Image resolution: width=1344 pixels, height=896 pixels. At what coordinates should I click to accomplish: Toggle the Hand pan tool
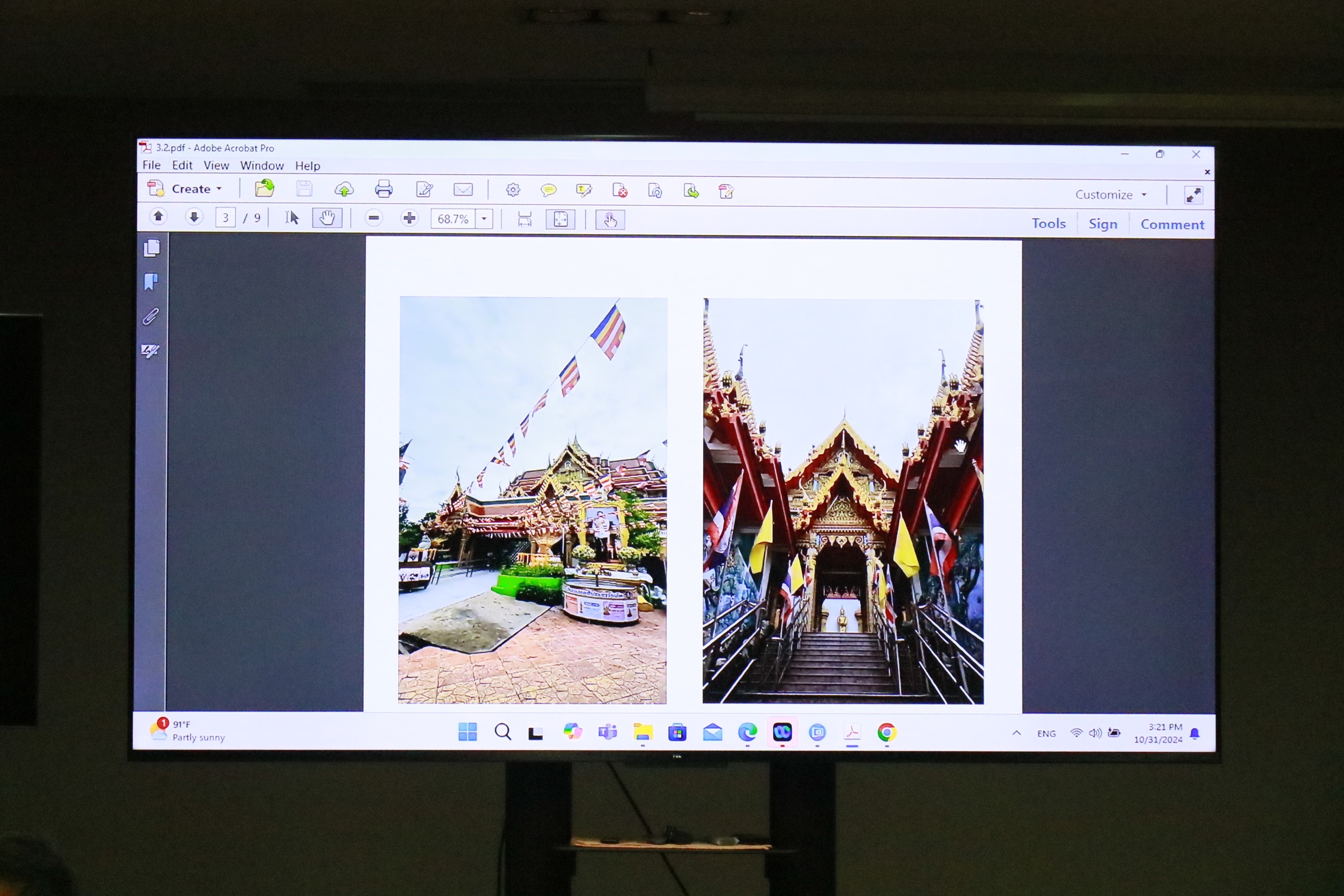point(327,218)
